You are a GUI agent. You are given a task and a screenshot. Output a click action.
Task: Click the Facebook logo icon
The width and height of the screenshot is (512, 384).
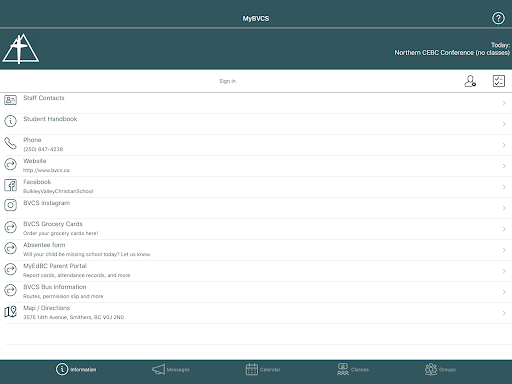coord(10,185)
